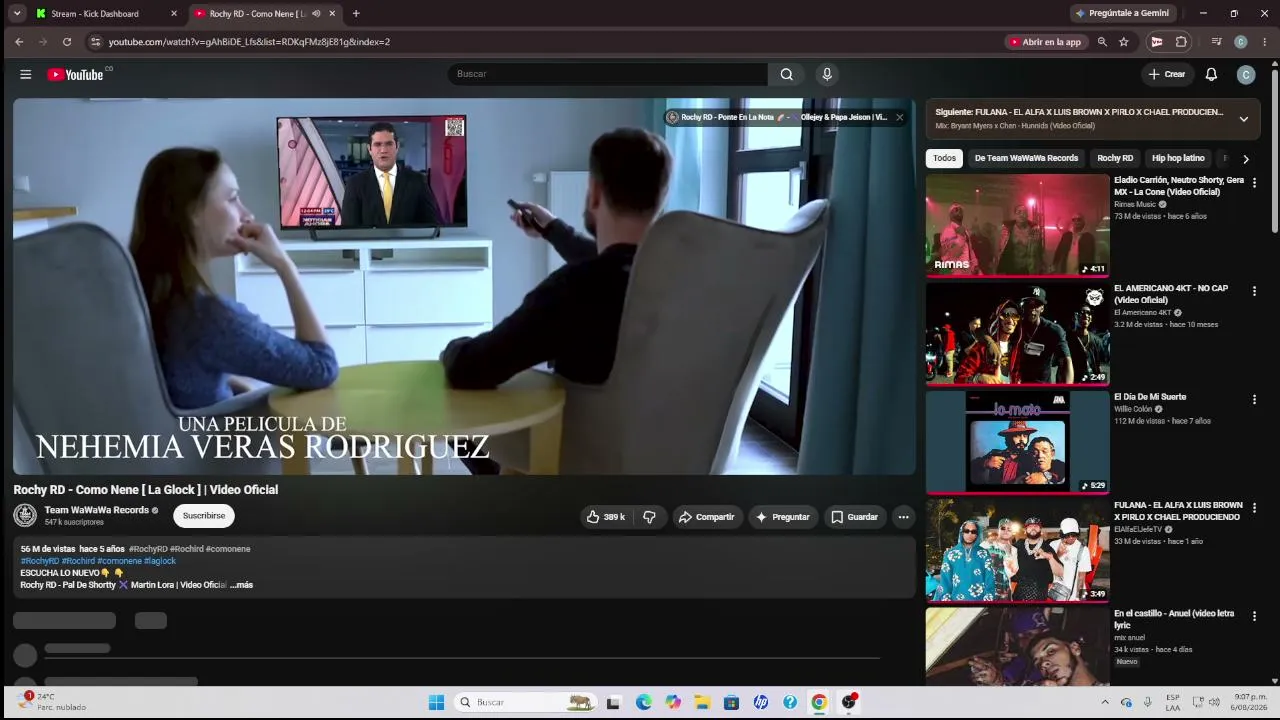Open the YouTube guide hamburger menu
The height and width of the screenshot is (720, 1280).
pyautogui.click(x=26, y=74)
